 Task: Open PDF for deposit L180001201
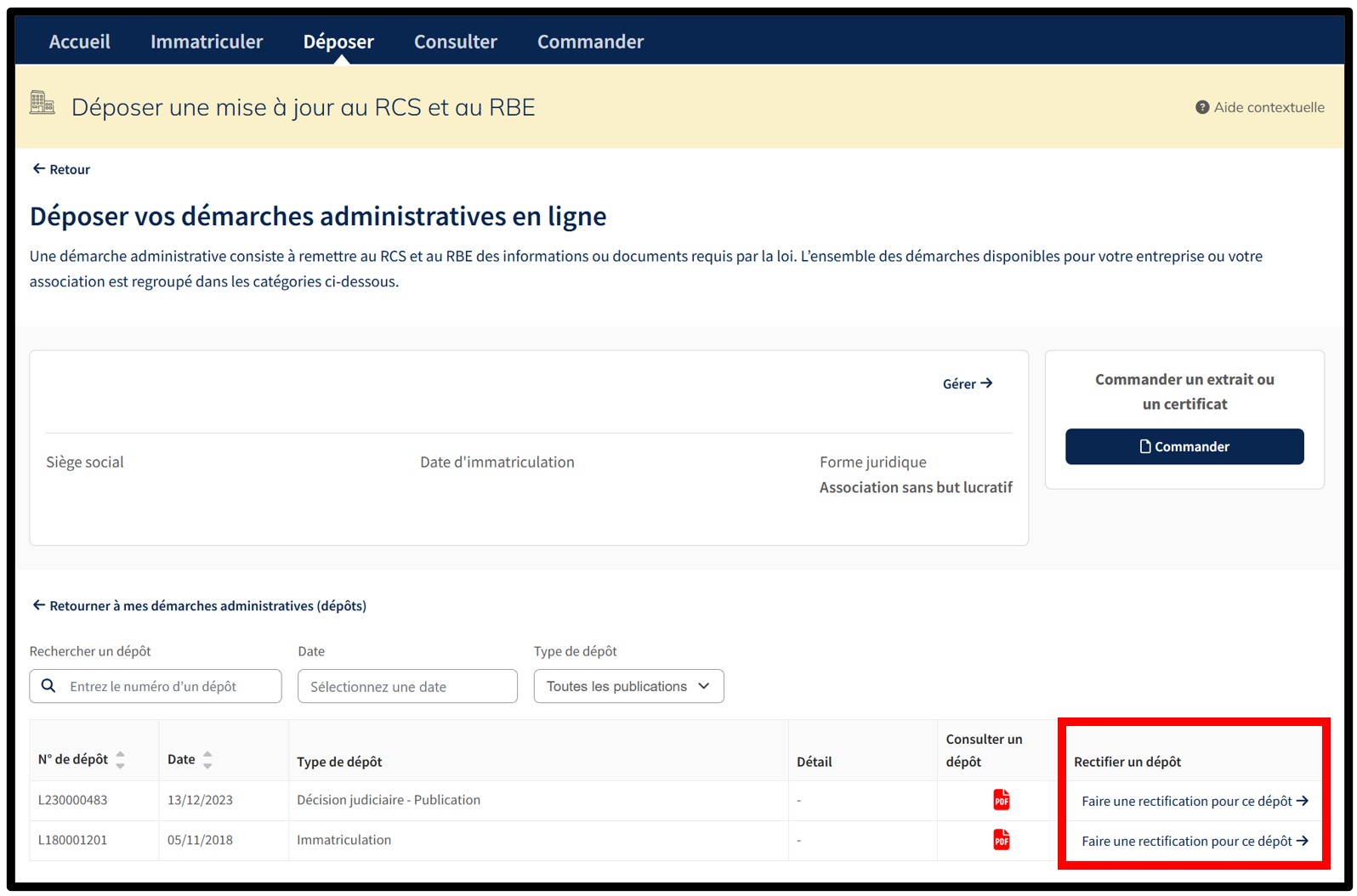pos(1001,840)
